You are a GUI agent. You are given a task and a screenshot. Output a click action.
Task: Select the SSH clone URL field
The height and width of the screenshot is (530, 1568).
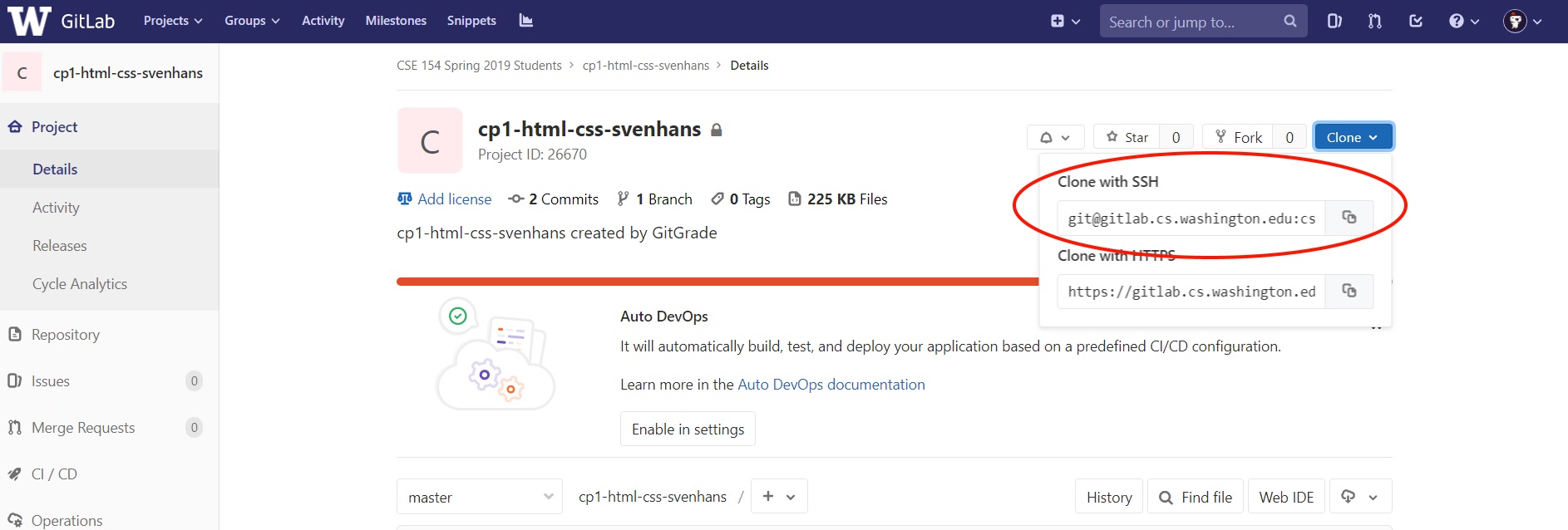(x=1191, y=218)
